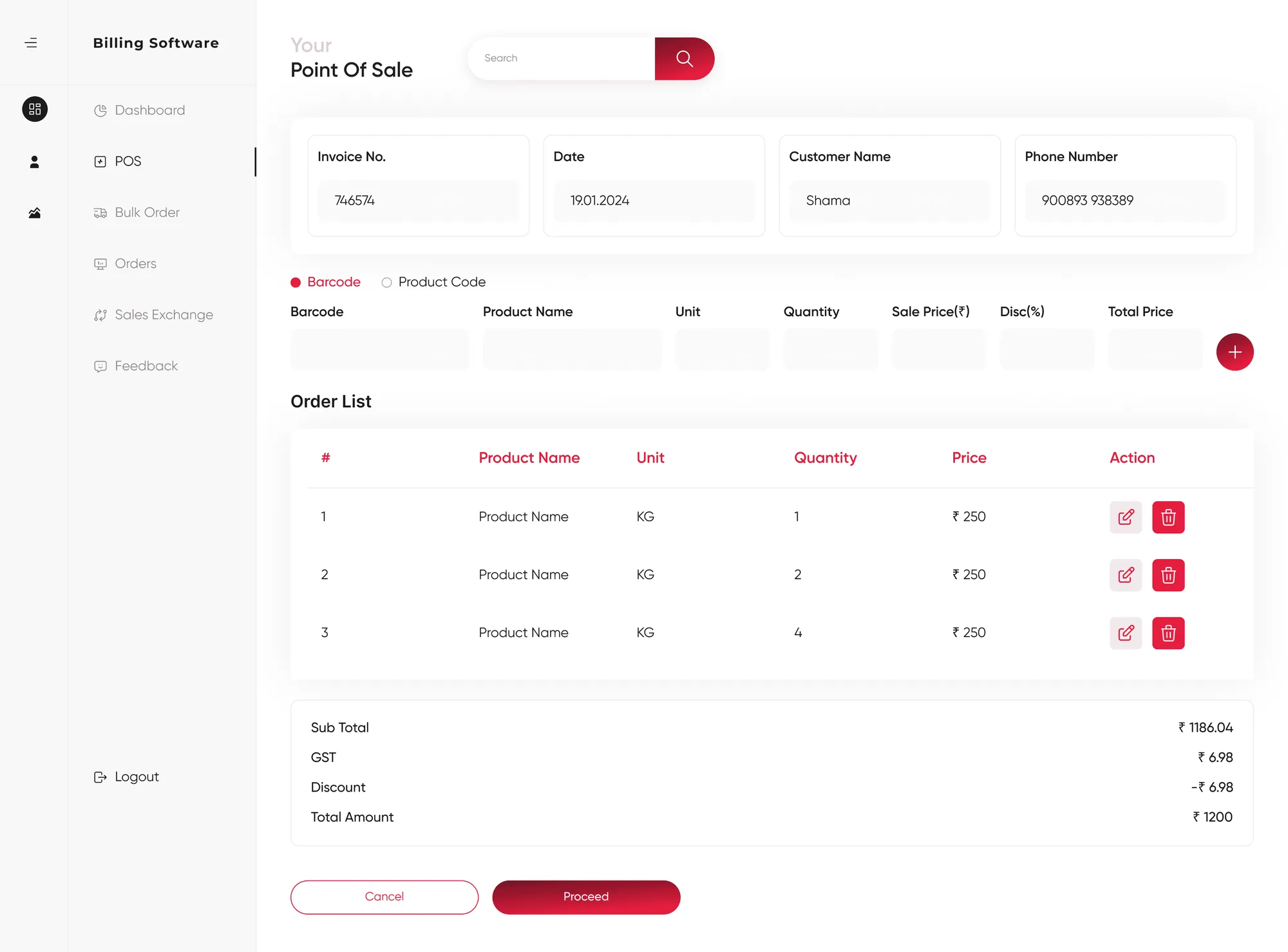The image size is (1288, 952).
Task: Click the Total Amount value ₹ 1200
Action: coord(1213,817)
